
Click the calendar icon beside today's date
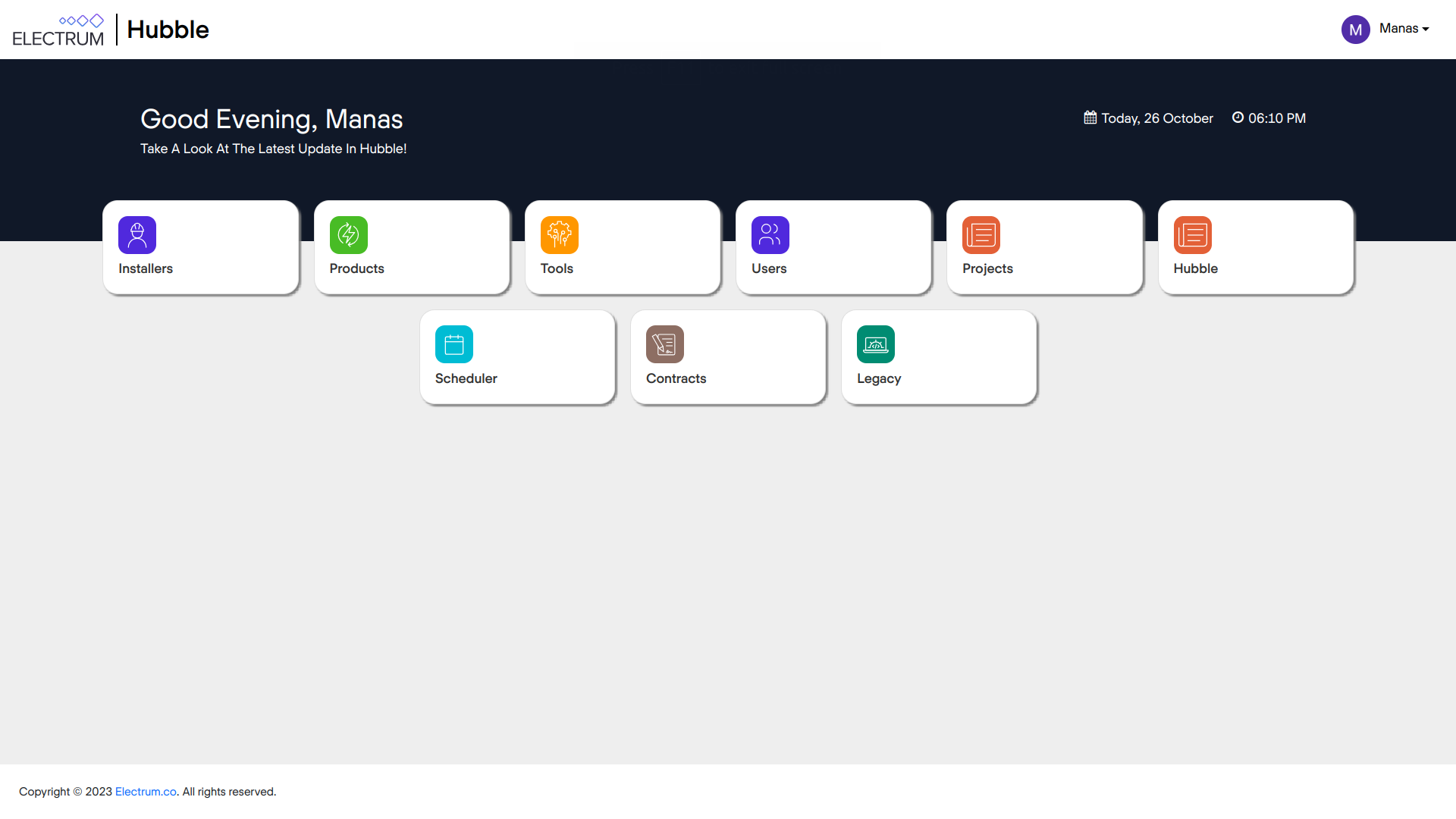pyautogui.click(x=1090, y=118)
